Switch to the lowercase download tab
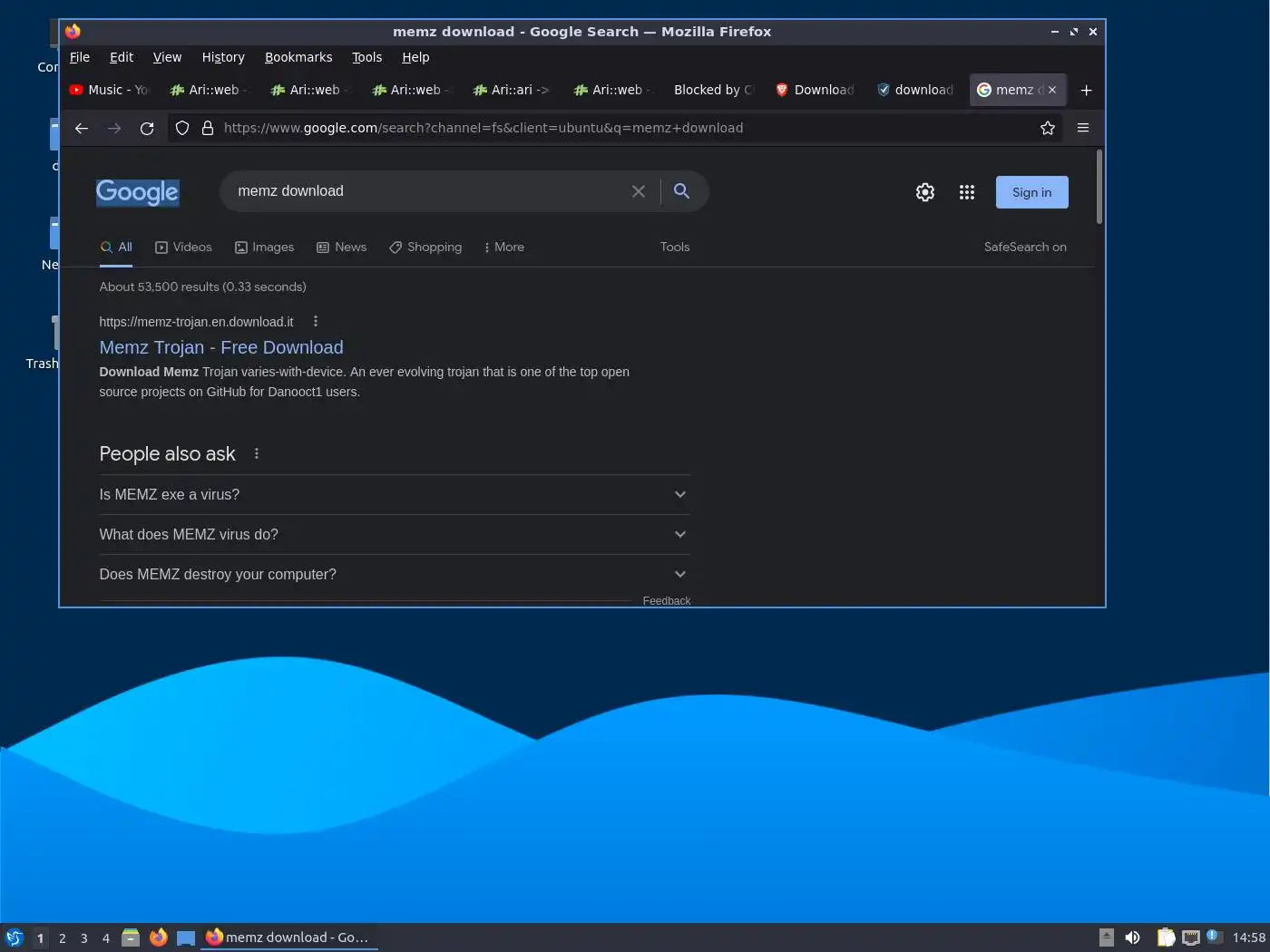This screenshot has width=1270, height=952. [x=915, y=90]
